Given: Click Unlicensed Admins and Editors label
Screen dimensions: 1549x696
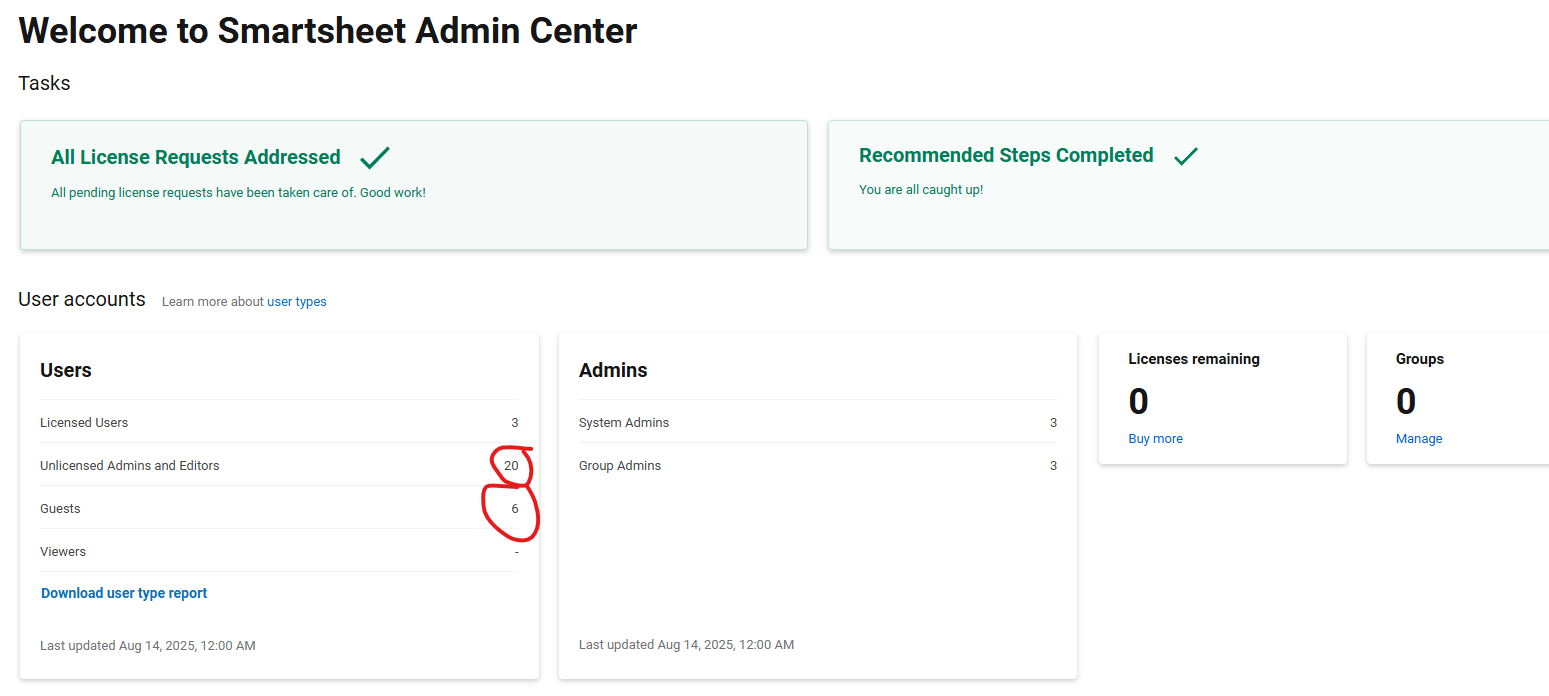Looking at the screenshot, I should [x=130, y=465].
